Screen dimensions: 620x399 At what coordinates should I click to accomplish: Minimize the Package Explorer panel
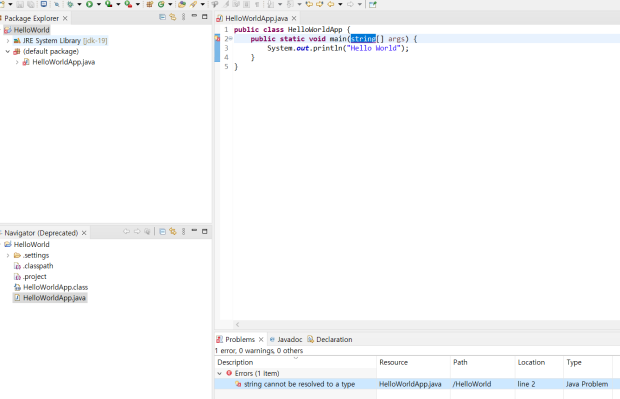(194, 16)
